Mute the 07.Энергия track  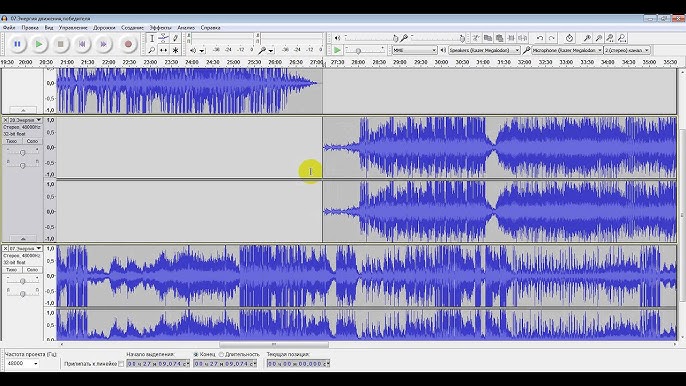coord(12,270)
